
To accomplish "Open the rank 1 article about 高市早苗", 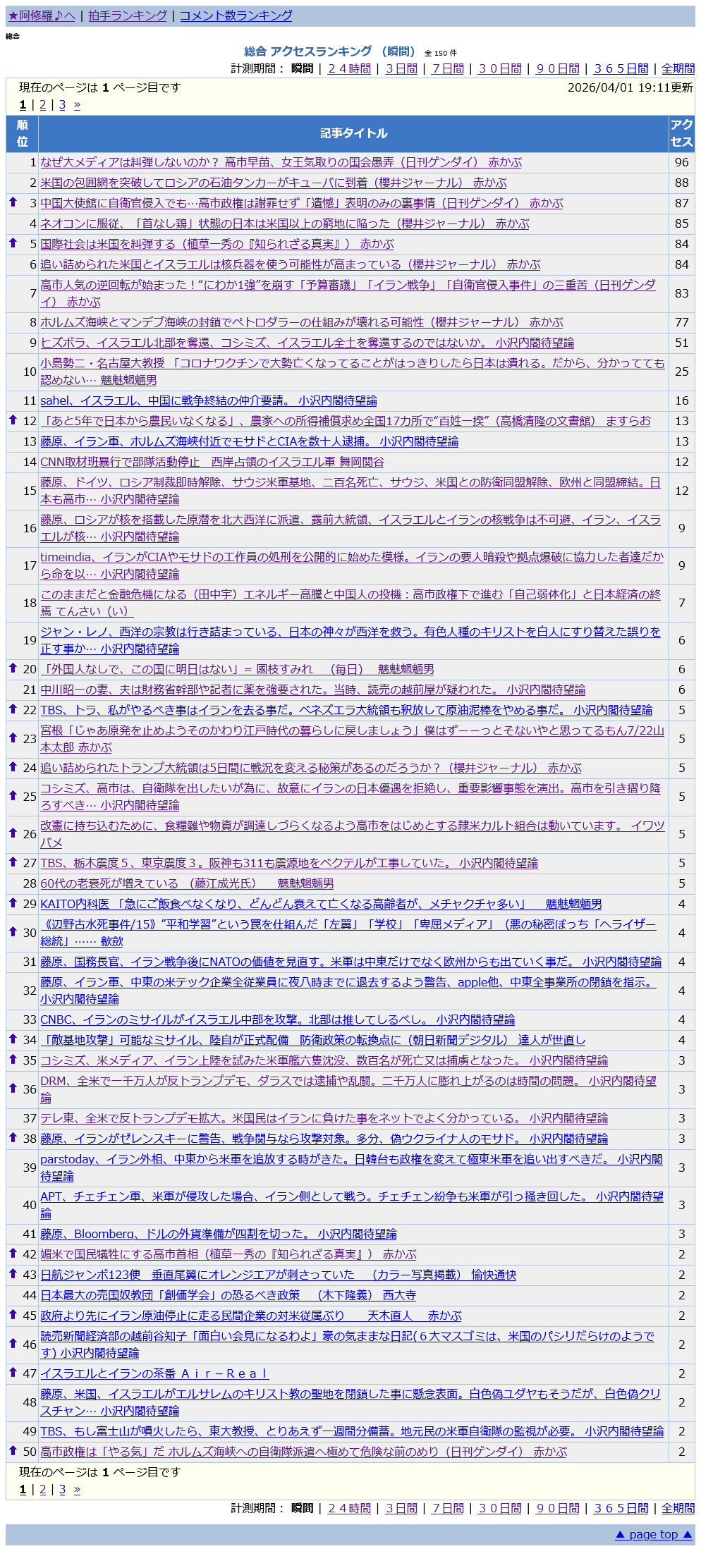I will [281, 162].
